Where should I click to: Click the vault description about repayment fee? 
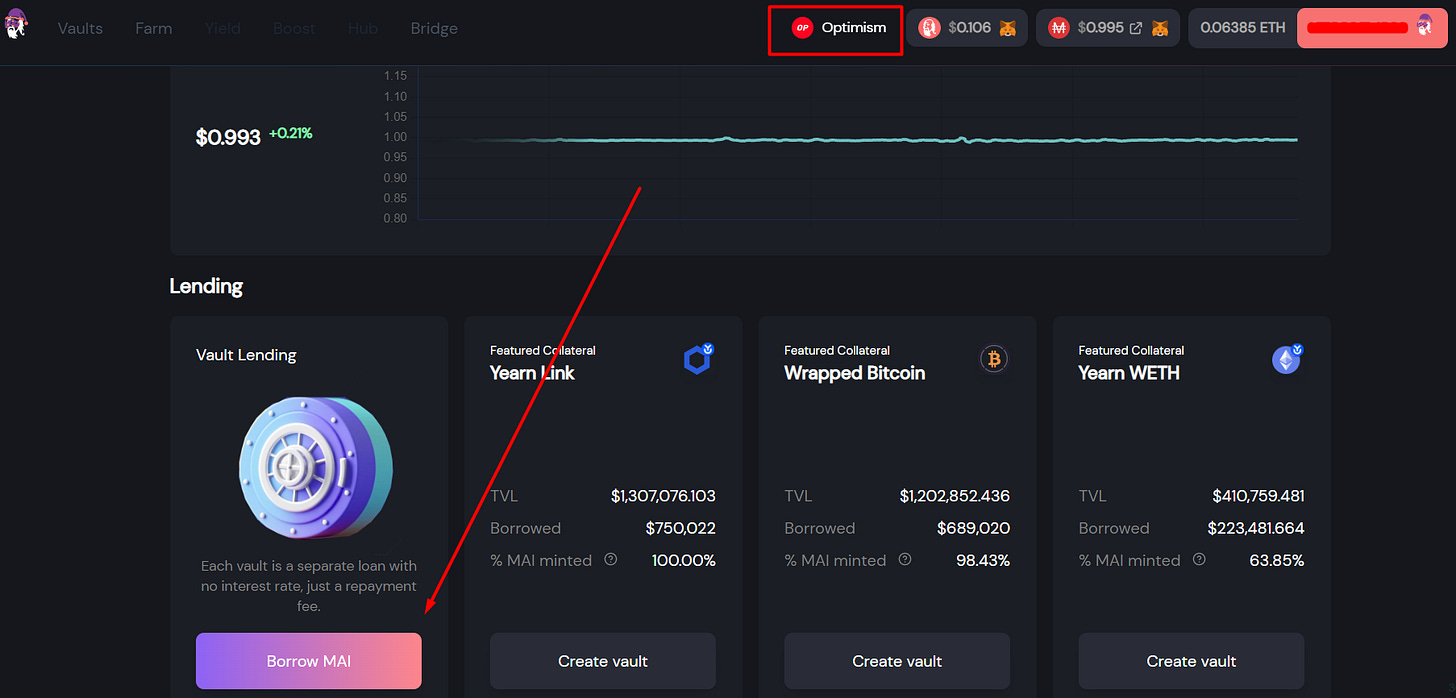pyautogui.click(x=308, y=586)
